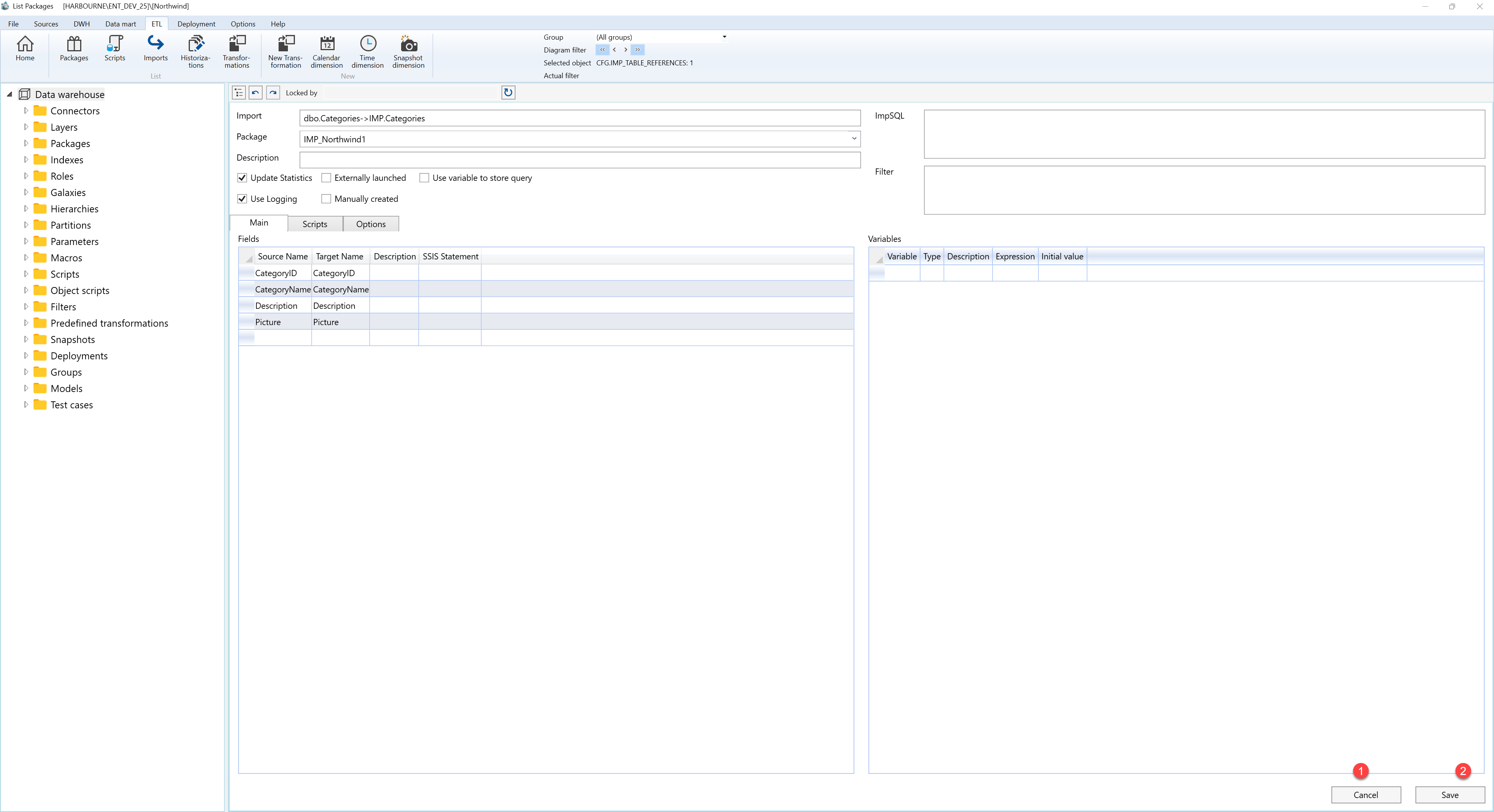Select the Picture target name cell
The image size is (1494, 812).
tap(340, 322)
